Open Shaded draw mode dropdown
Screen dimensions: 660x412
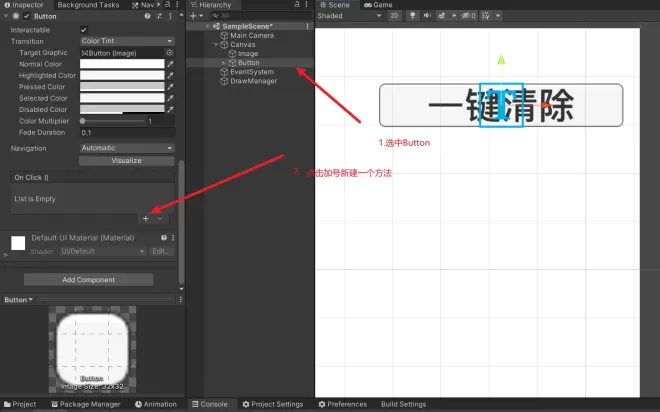pyautogui.click(x=349, y=16)
